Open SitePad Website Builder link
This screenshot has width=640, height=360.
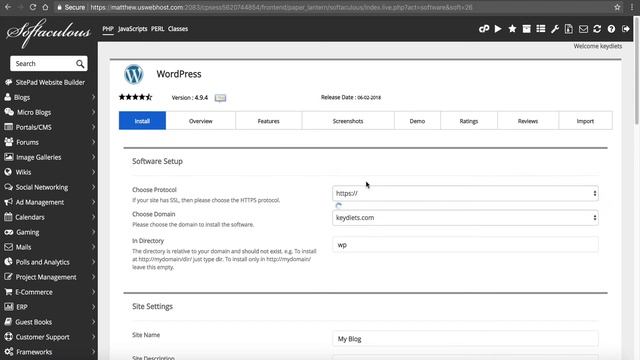click(x=50, y=82)
